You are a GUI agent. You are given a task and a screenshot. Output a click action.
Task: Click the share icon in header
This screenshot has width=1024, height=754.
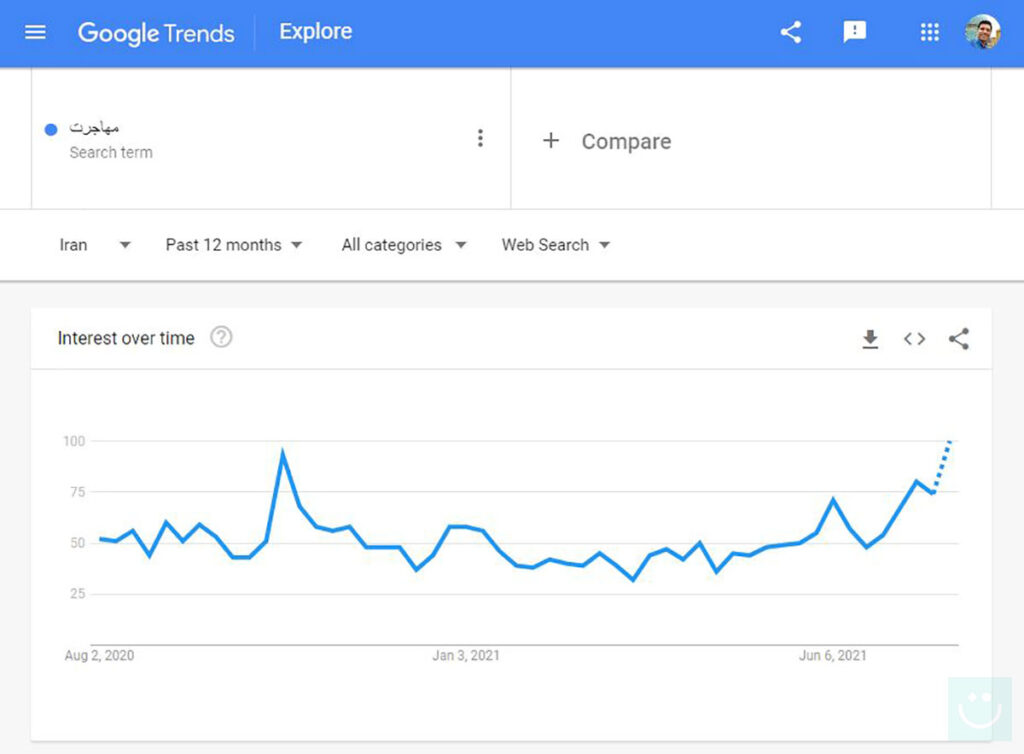(x=791, y=32)
